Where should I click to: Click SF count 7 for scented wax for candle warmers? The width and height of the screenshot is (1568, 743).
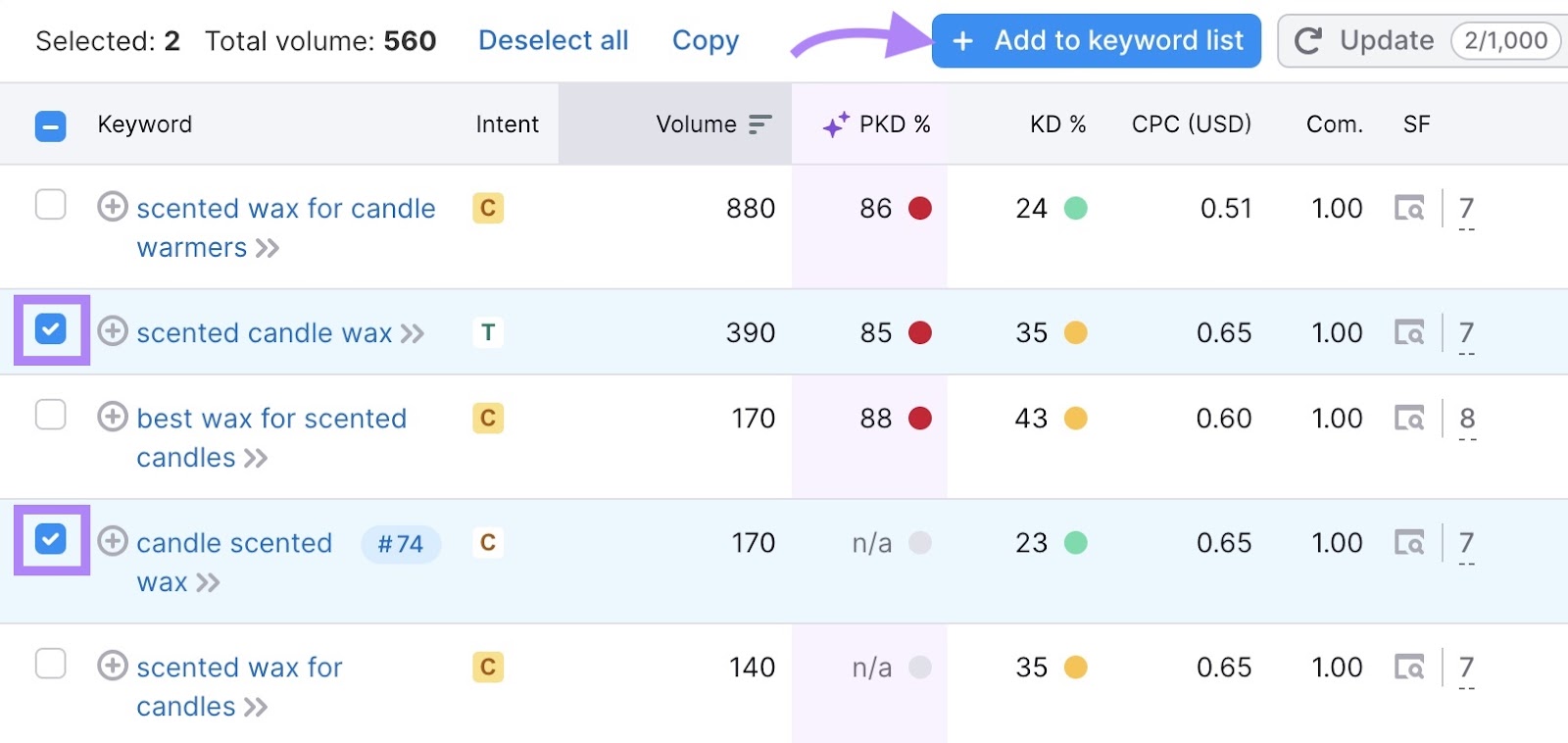(x=1467, y=209)
